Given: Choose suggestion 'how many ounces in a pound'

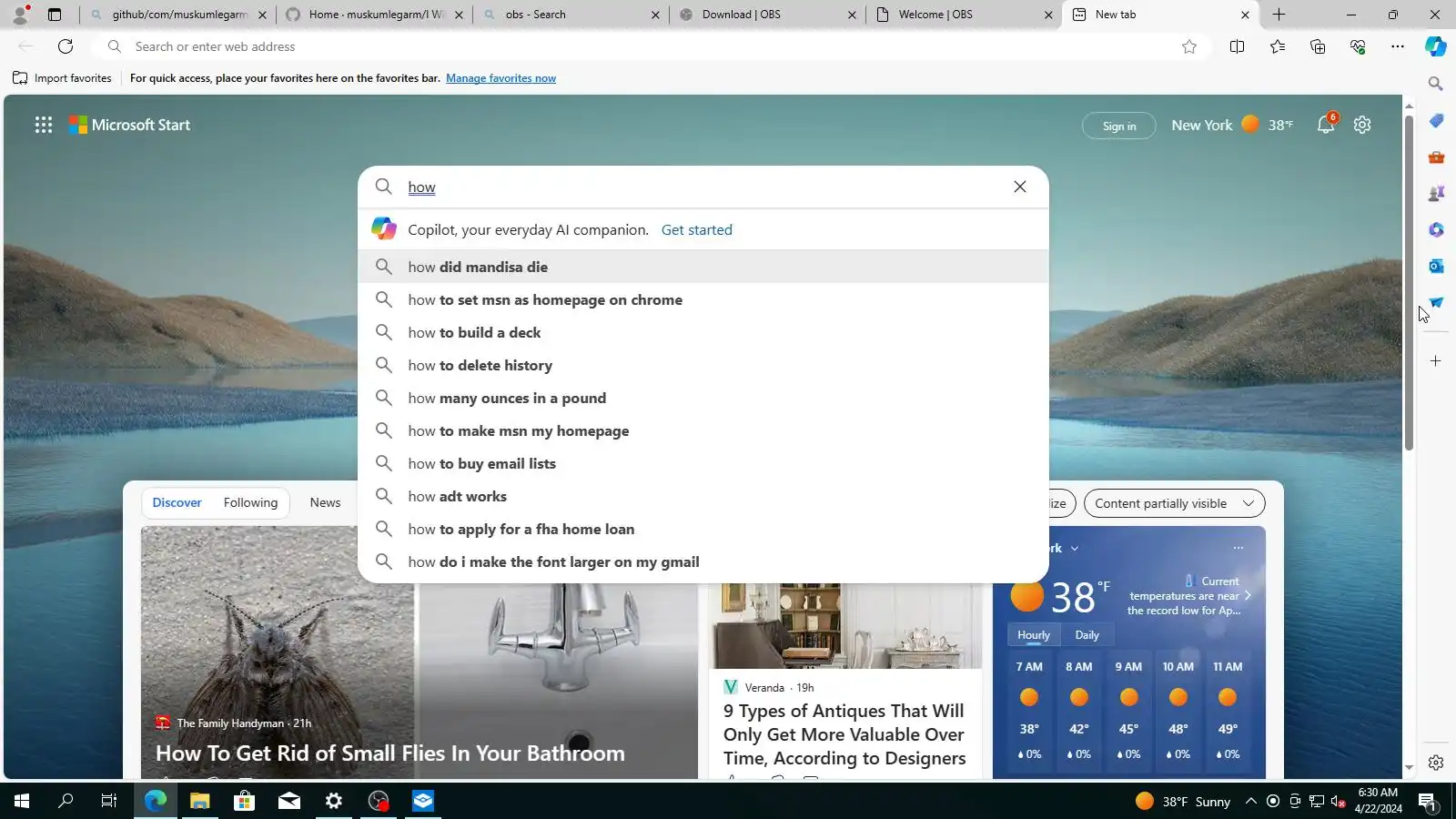Looking at the screenshot, I should tap(703, 398).
